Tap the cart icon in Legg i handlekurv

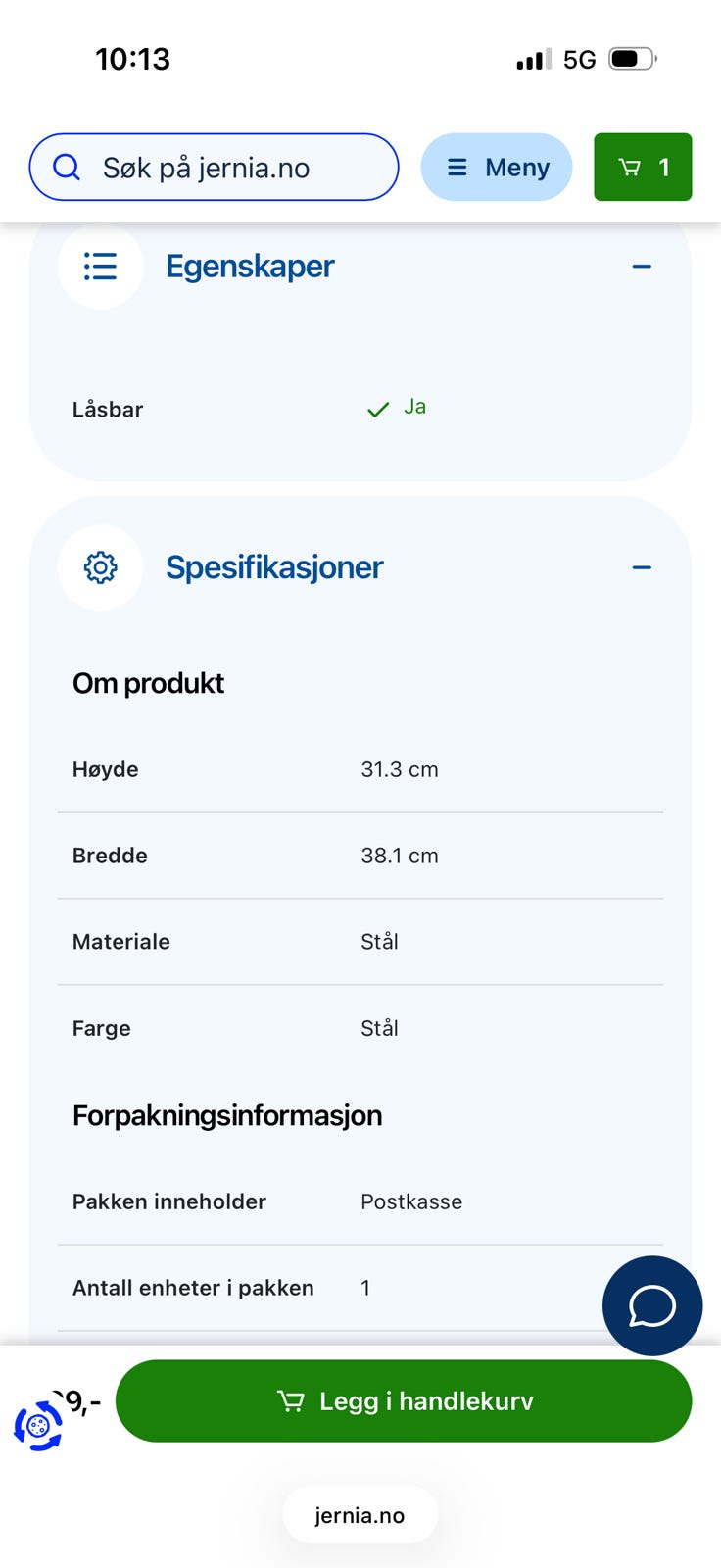(291, 1401)
